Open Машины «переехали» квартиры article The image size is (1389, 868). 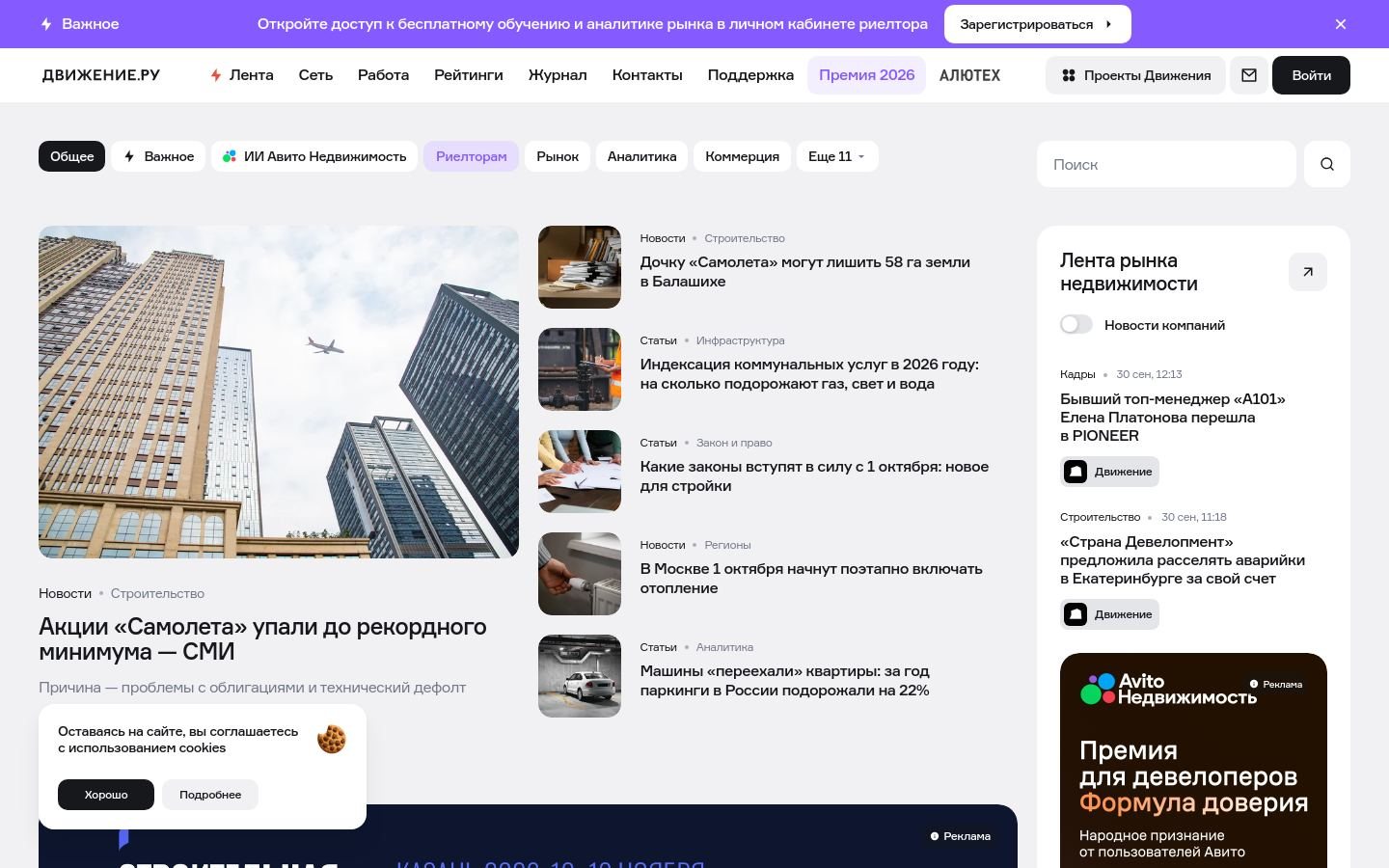click(784, 680)
